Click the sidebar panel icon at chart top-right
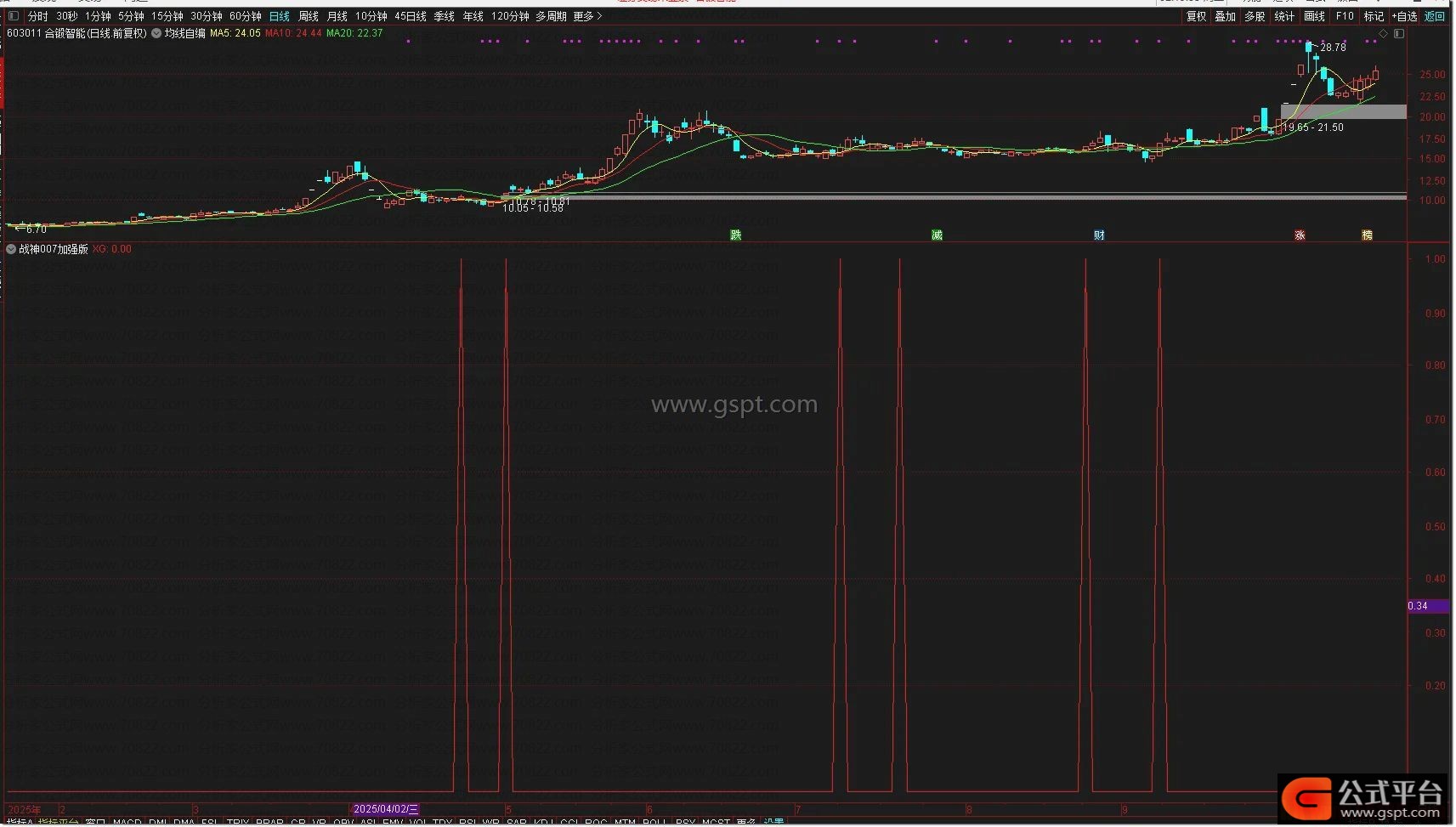This screenshot has width=1456, height=827. [x=1399, y=34]
